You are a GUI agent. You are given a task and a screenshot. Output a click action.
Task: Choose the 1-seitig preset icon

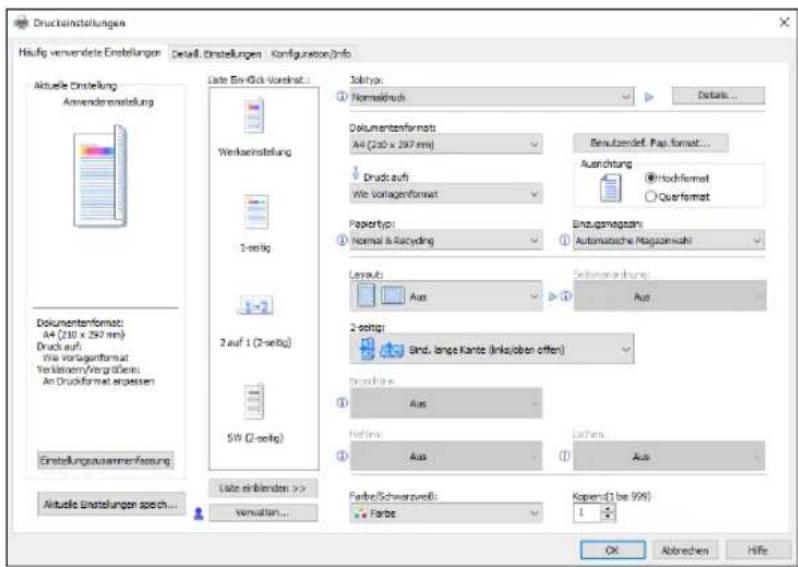[x=256, y=211]
